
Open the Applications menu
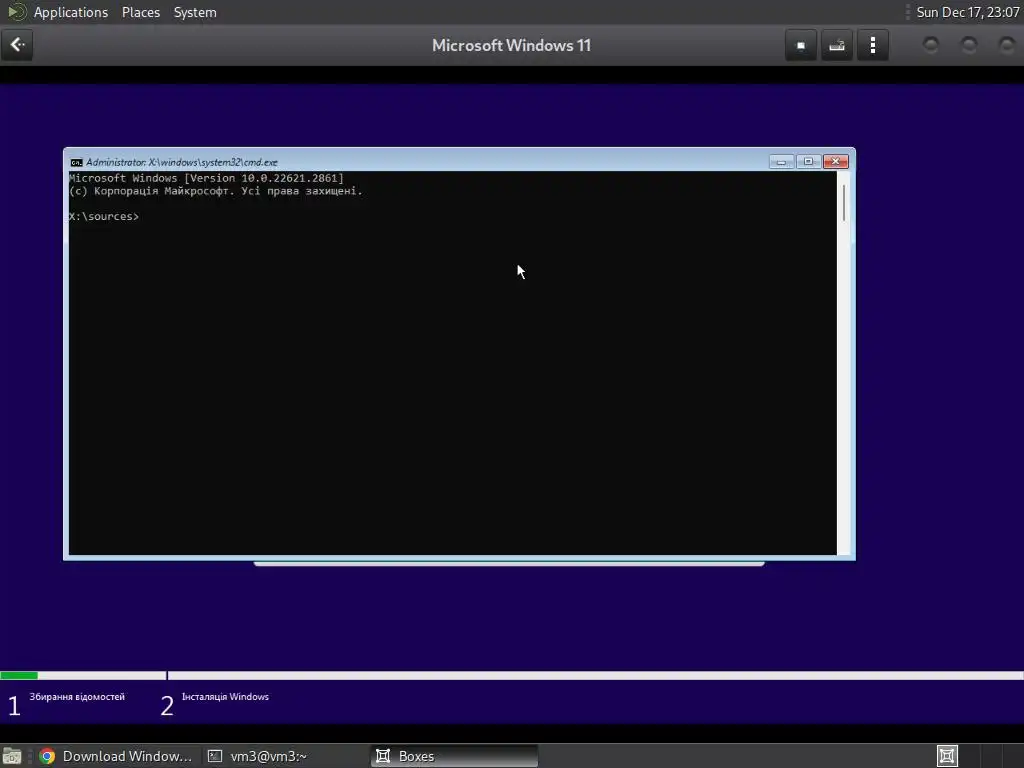71,12
